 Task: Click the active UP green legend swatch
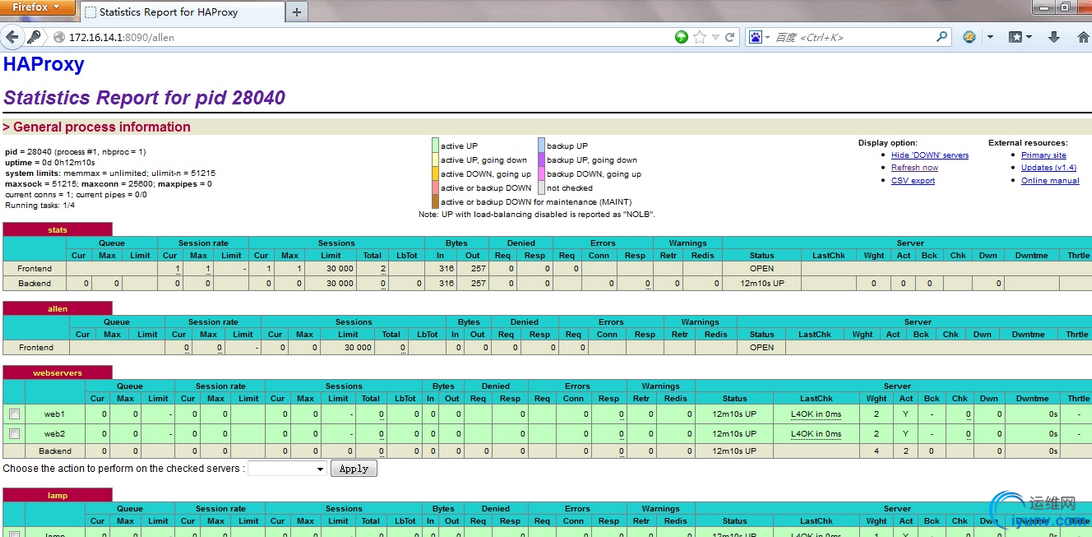435,146
